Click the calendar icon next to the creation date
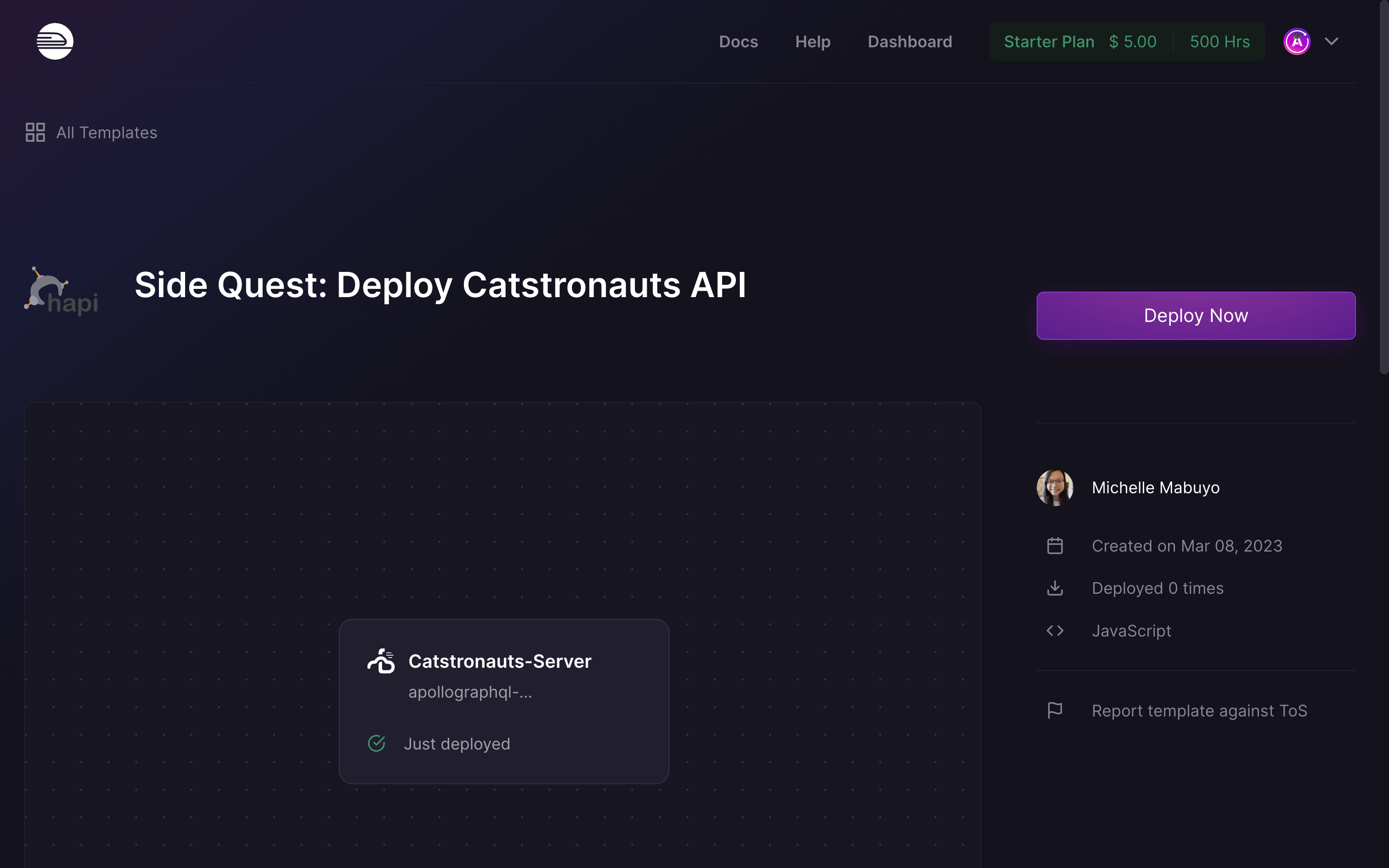 pyautogui.click(x=1055, y=546)
